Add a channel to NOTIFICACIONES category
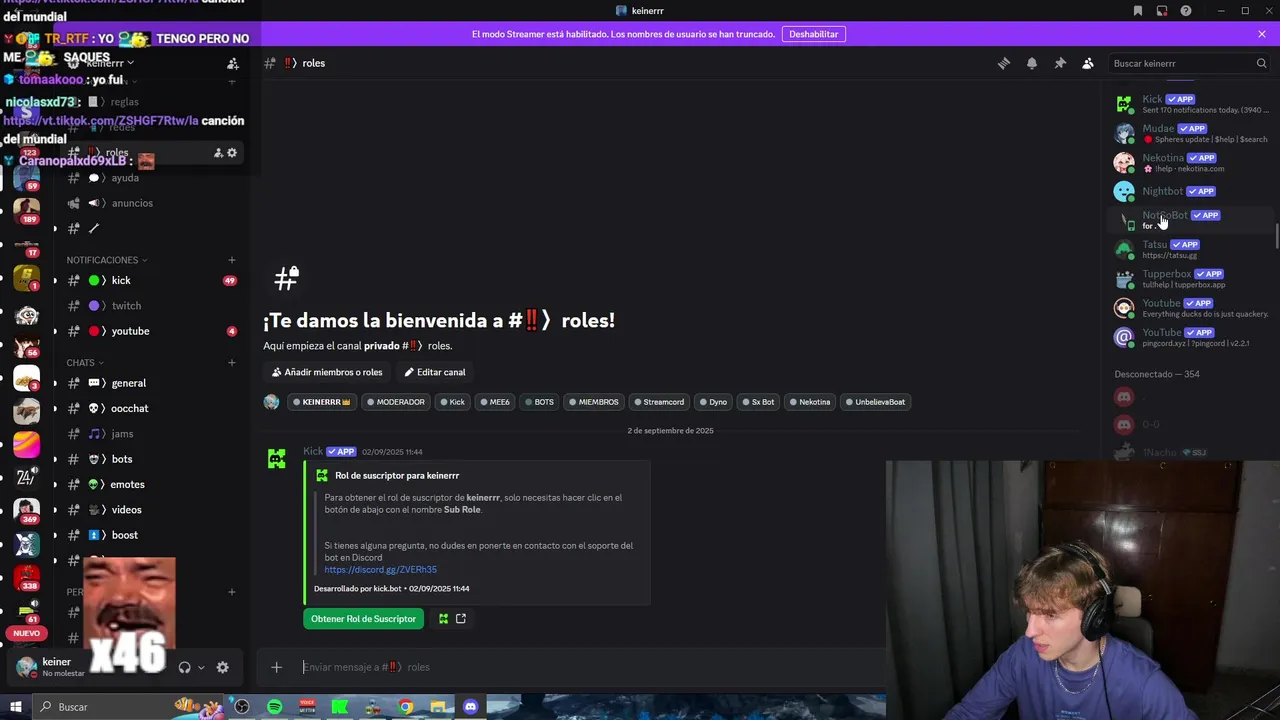 pyautogui.click(x=232, y=260)
